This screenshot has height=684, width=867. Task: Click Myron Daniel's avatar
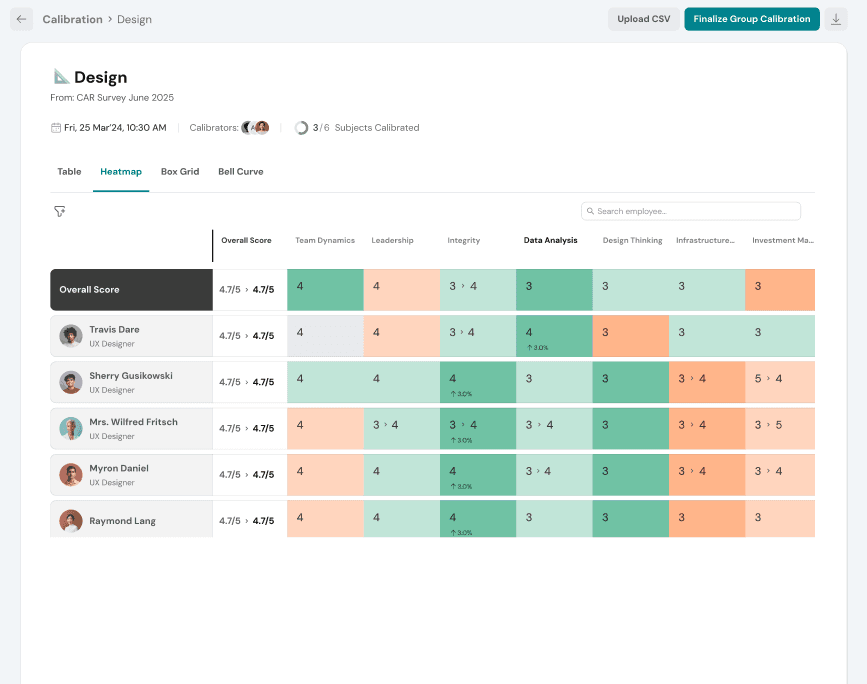click(x=71, y=474)
